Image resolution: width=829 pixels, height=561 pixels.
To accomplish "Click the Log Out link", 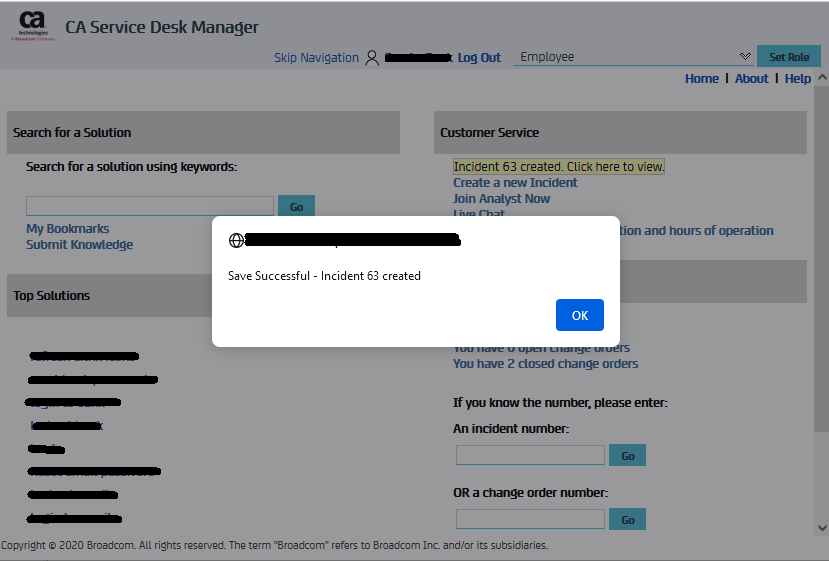I will [x=479, y=58].
